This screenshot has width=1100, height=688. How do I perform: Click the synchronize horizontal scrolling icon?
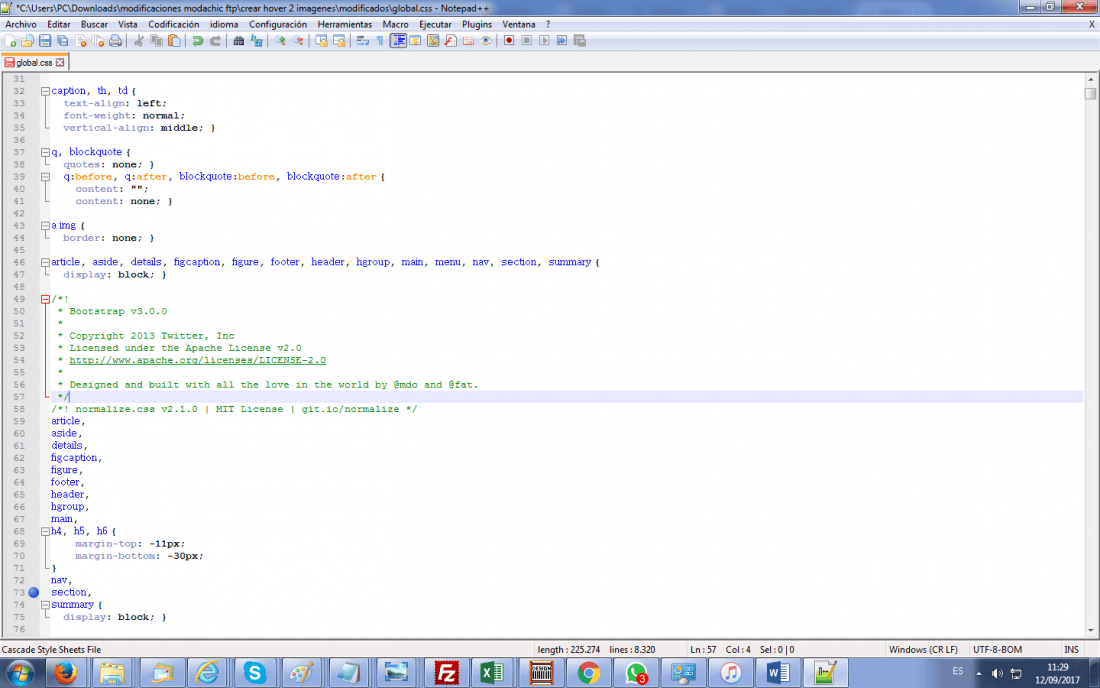(339, 41)
